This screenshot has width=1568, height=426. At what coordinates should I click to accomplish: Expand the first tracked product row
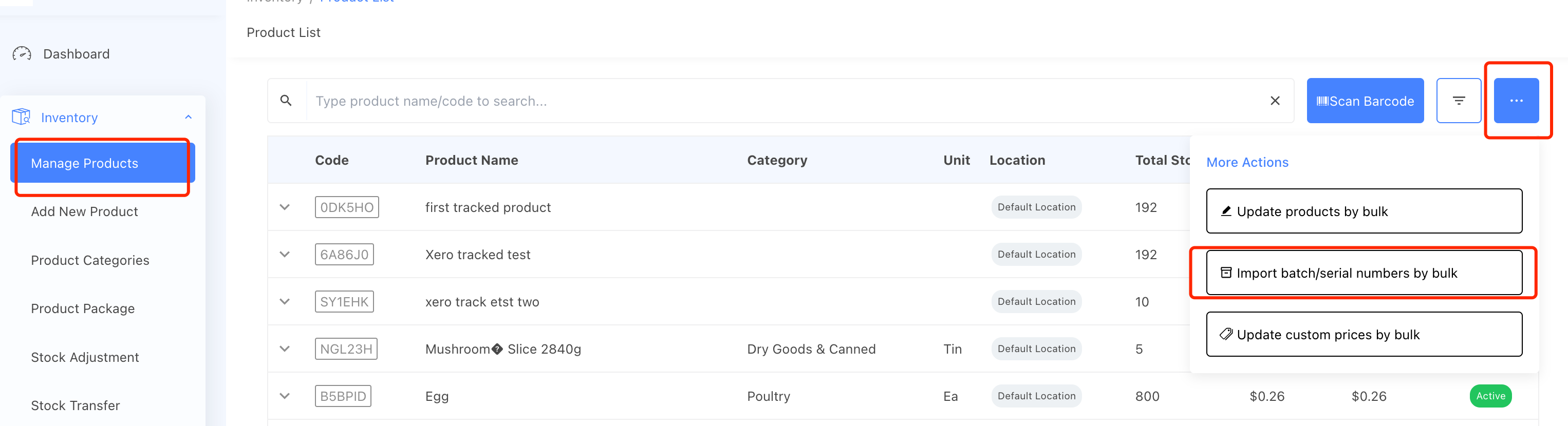point(284,207)
